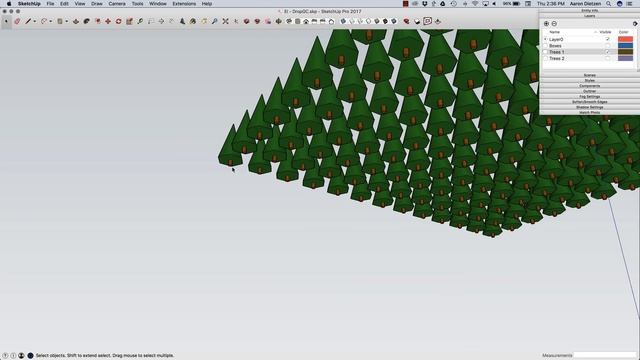Screen dimensions: 640x360
Task: Switch to Iso standard view icon
Action: pos(289,21)
